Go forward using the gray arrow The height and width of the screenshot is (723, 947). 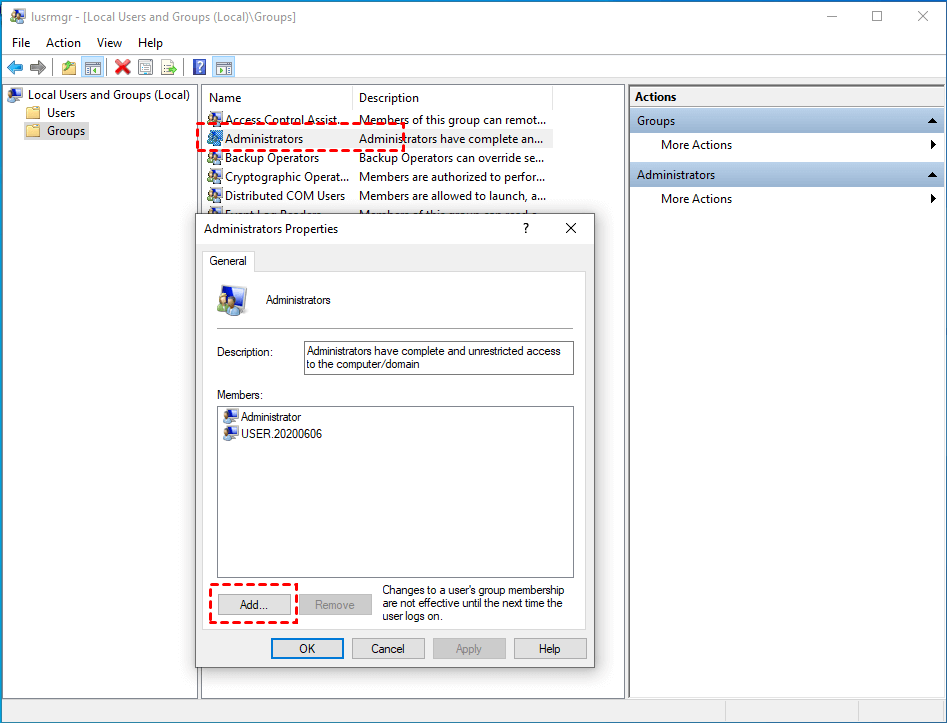(x=37, y=67)
